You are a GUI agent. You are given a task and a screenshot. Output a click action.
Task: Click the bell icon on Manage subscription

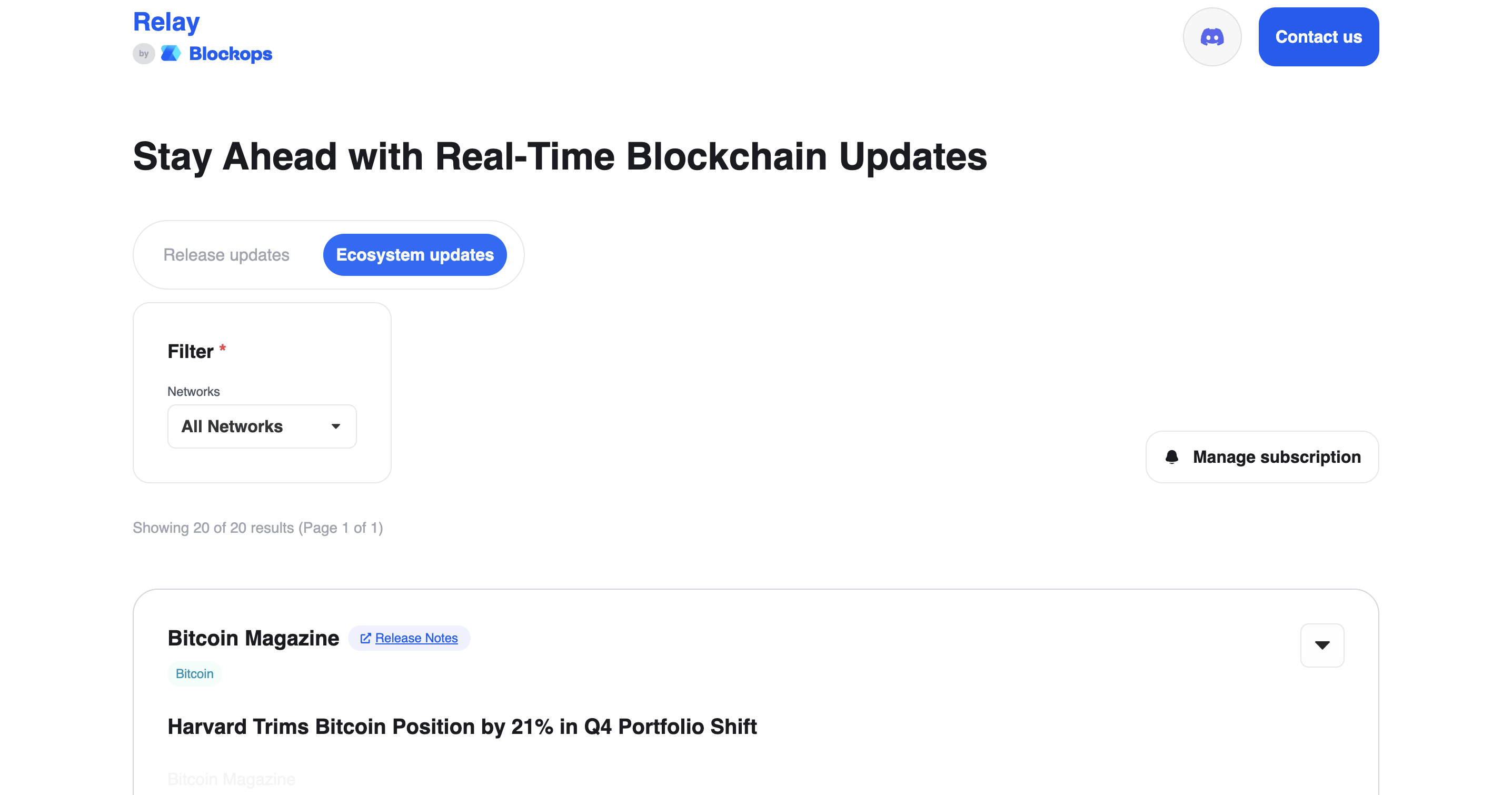coord(1172,457)
